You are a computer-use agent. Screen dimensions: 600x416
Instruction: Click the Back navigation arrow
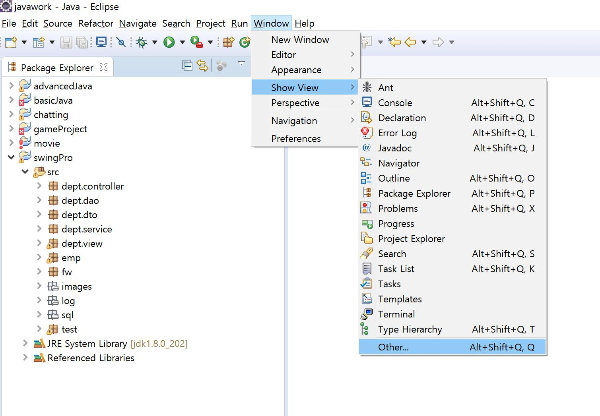410,42
